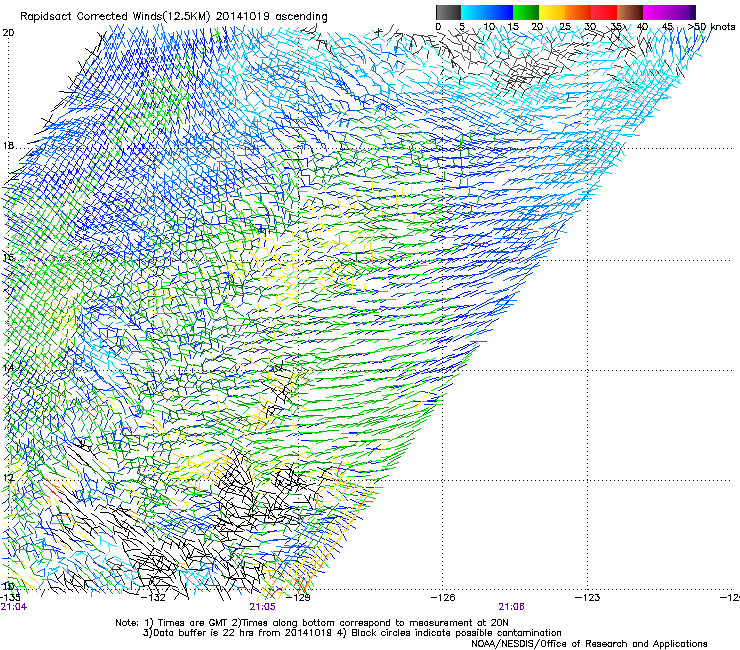The width and height of the screenshot is (740, 650).
Task: Click the longitude axis label '-129'
Action: click(x=299, y=598)
